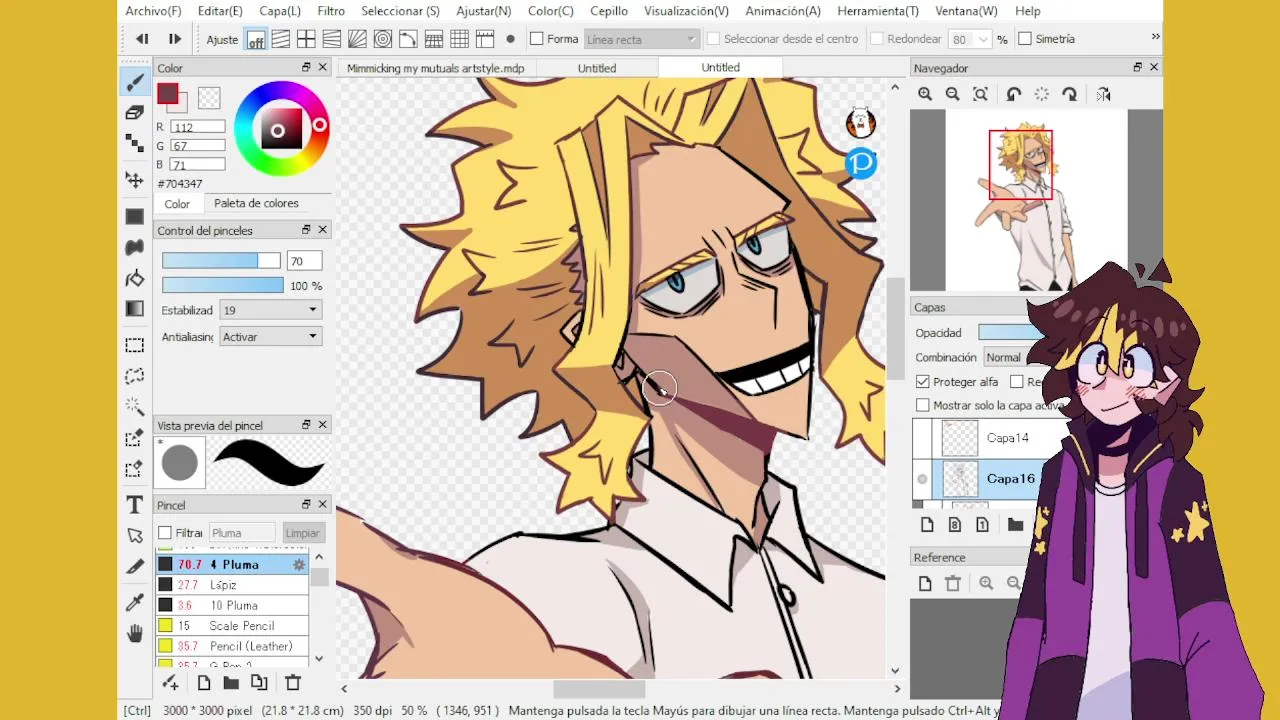Create a new layer in Capas panel
Viewport: 1280px width, 720px height.
click(927, 525)
